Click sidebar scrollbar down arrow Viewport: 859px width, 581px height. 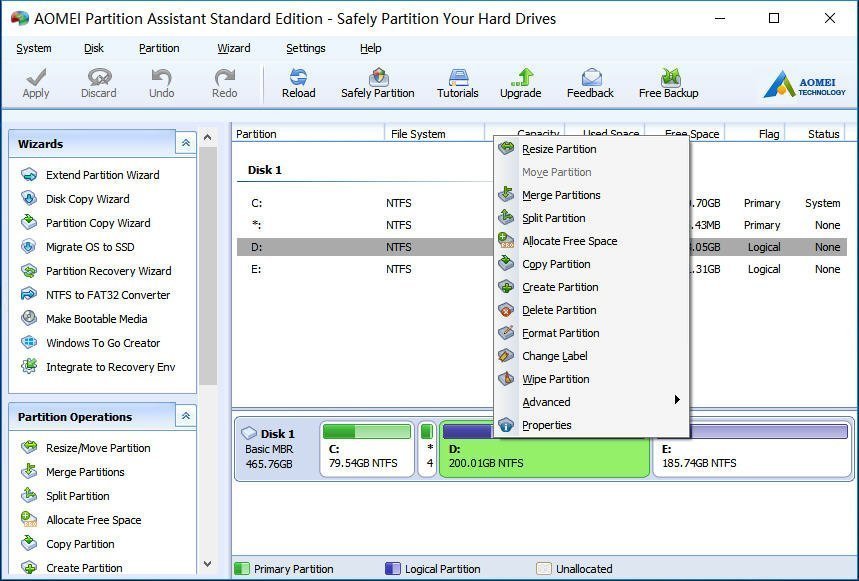[208, 563]
